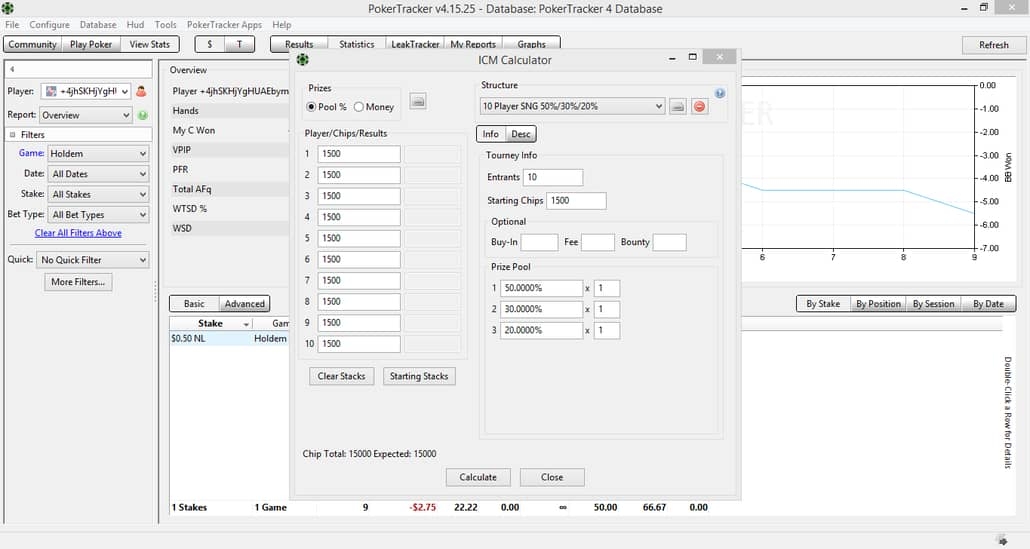
Task: Open the PokerTracker Apps menu
Action: click(224, 25)
